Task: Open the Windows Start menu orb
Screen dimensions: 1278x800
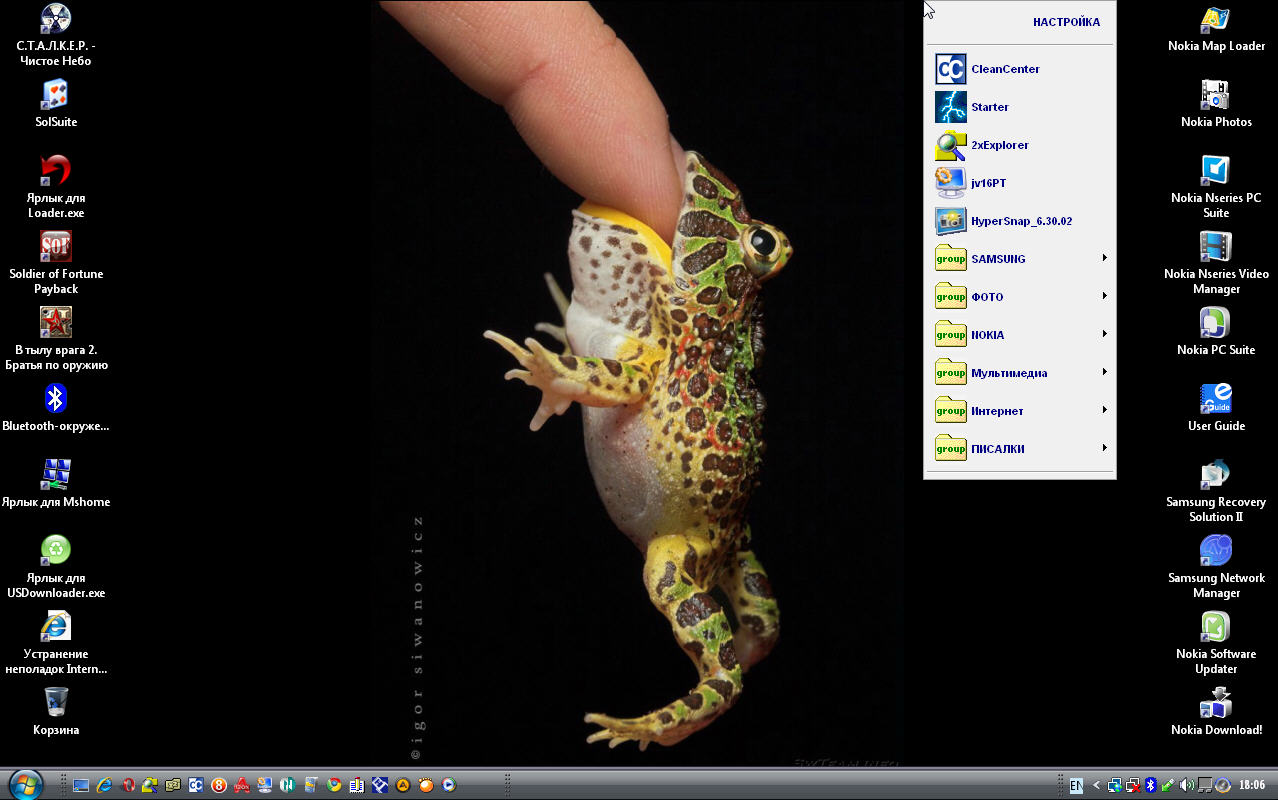Action: point(24,784)
